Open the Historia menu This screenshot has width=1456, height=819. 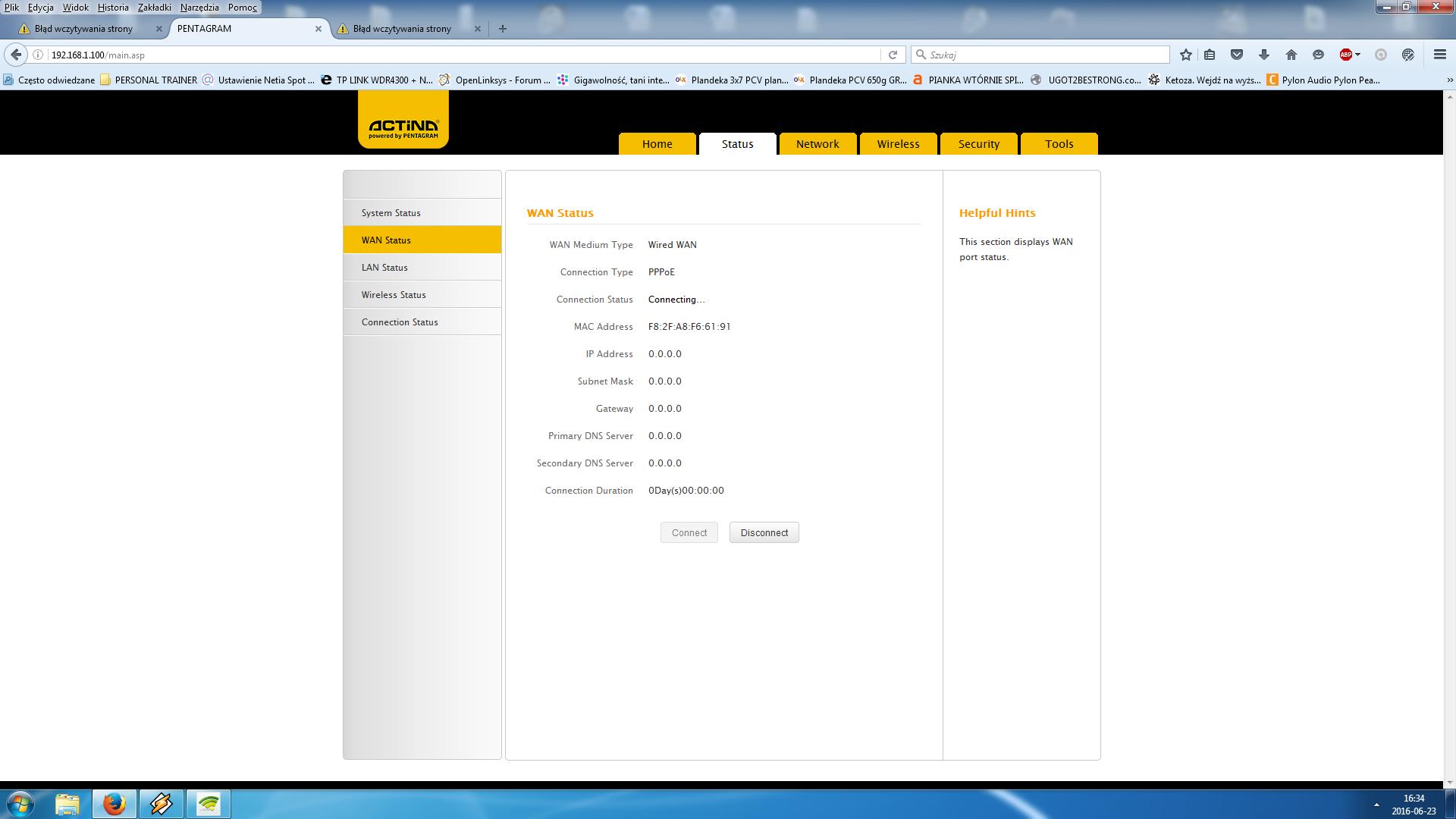tap(113, 8)
